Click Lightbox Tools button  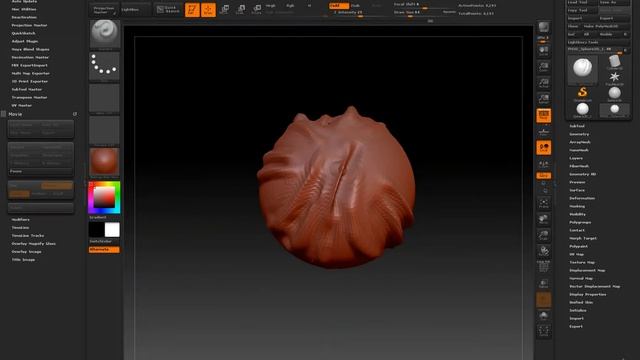(x=598, y=42)
